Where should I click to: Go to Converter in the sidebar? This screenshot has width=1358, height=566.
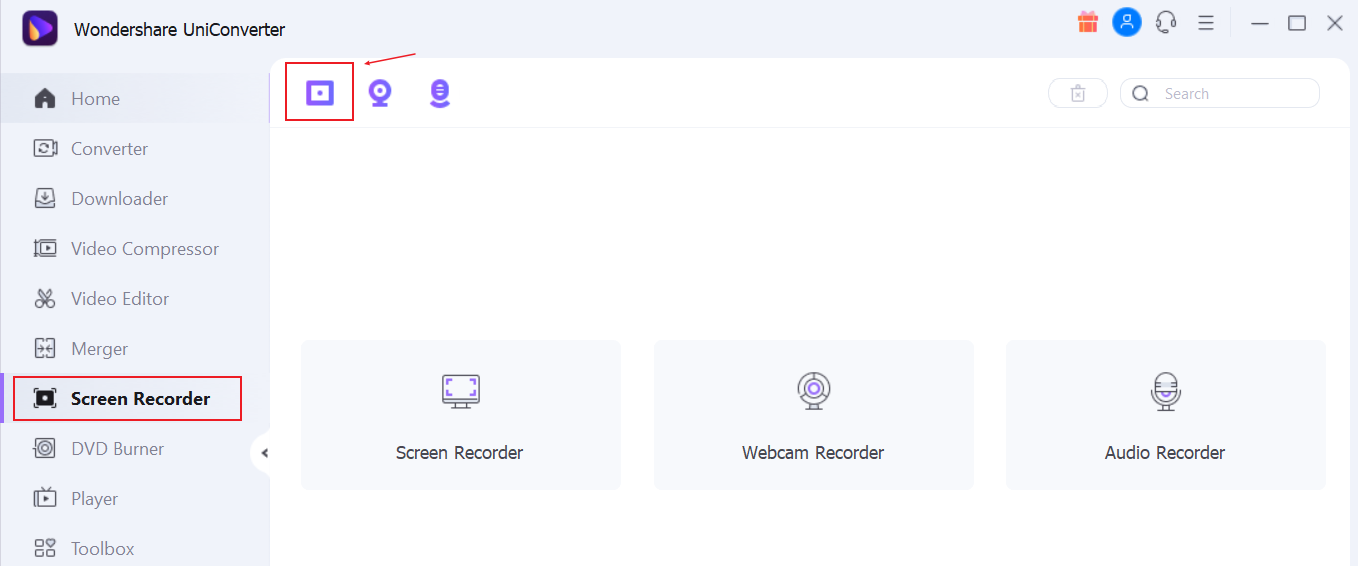point(109,149)
